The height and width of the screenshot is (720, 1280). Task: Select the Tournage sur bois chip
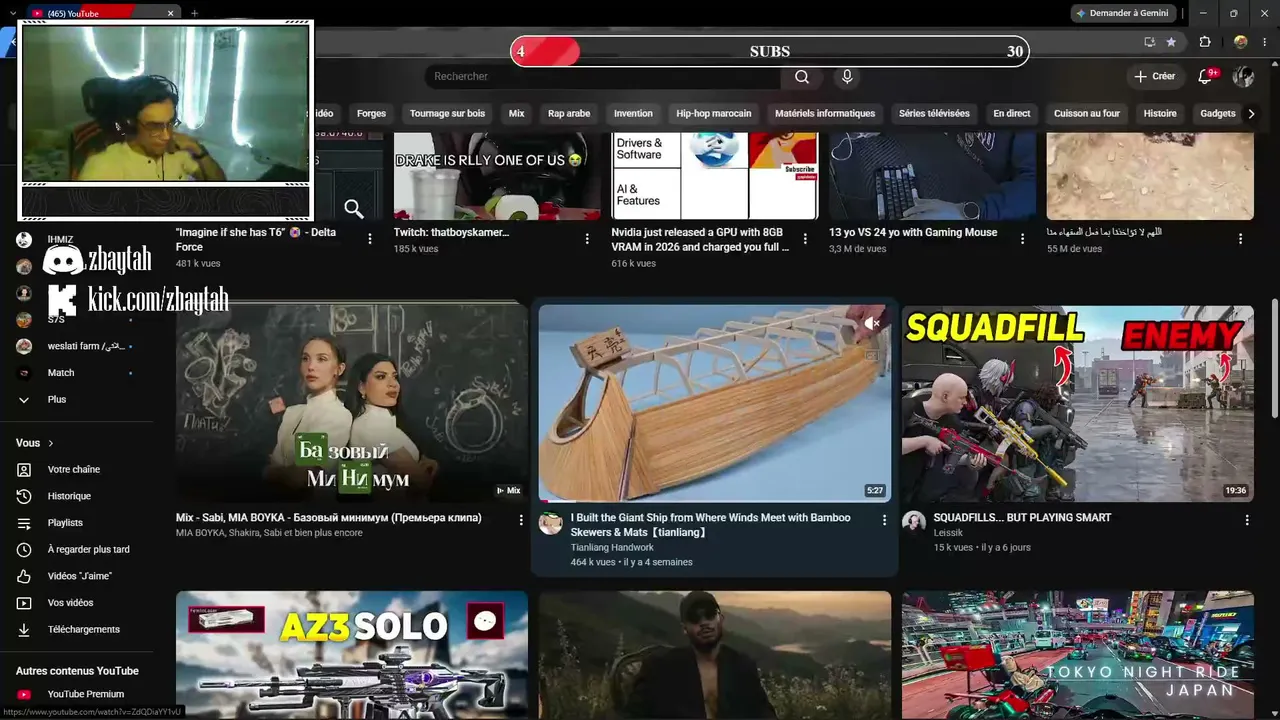pos(447,114)
